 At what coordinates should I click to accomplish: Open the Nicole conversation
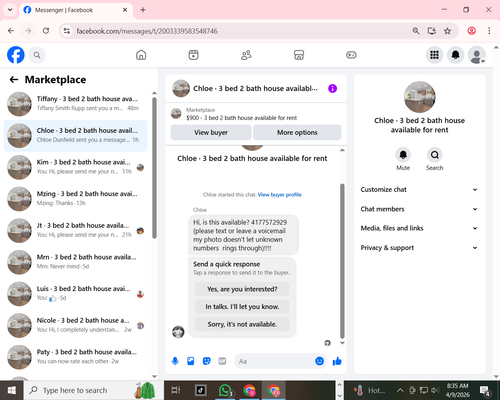coord(75,325)
